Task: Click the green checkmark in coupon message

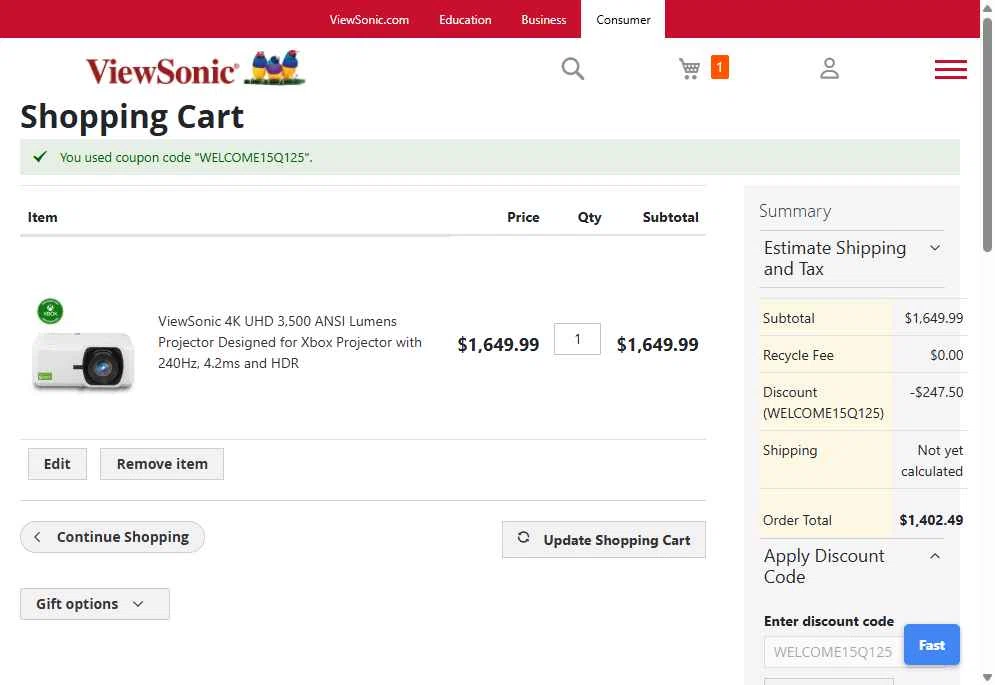Action: [x=40, y=156]
